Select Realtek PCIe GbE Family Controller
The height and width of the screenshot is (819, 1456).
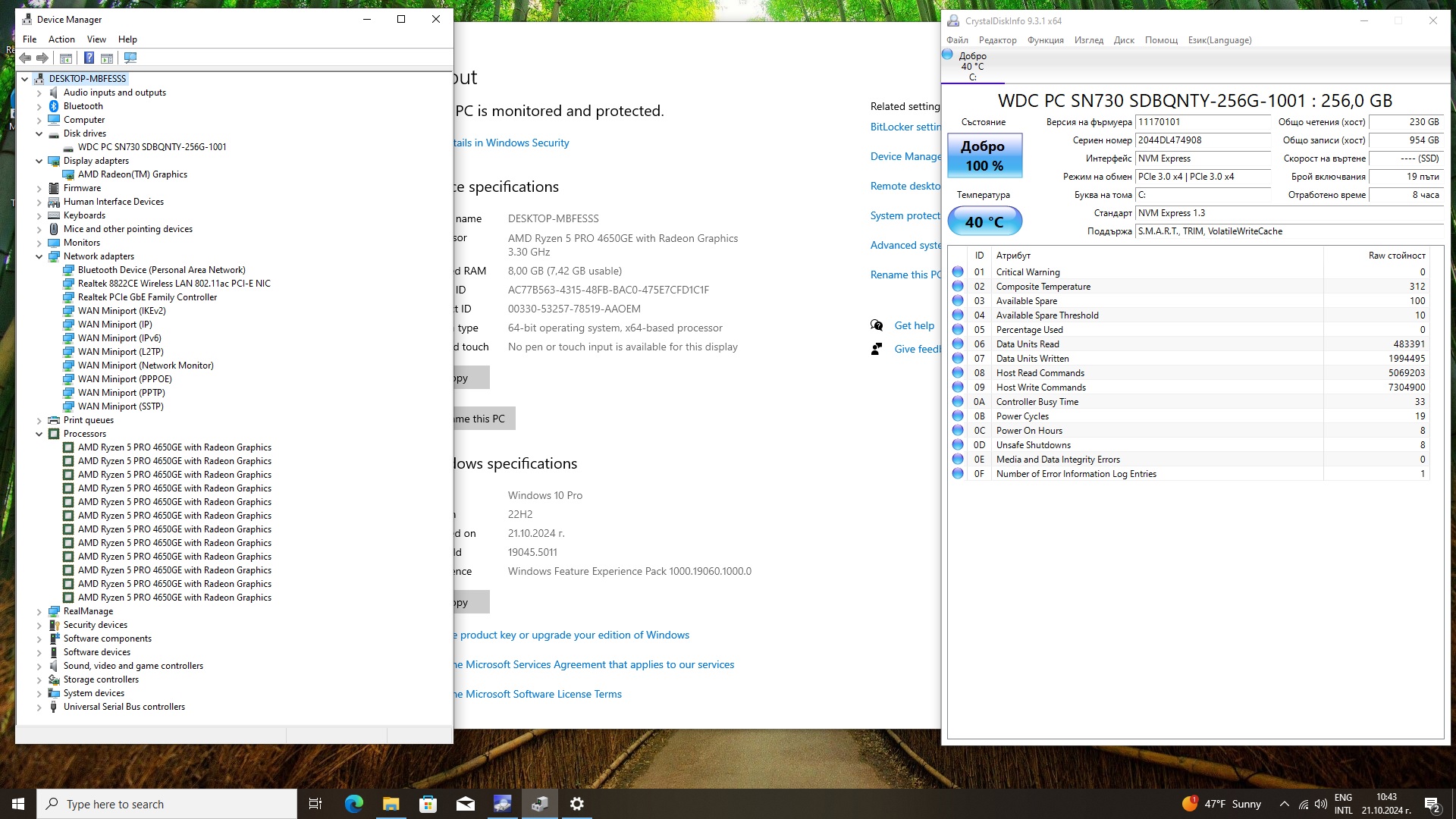tap(147, 297)
